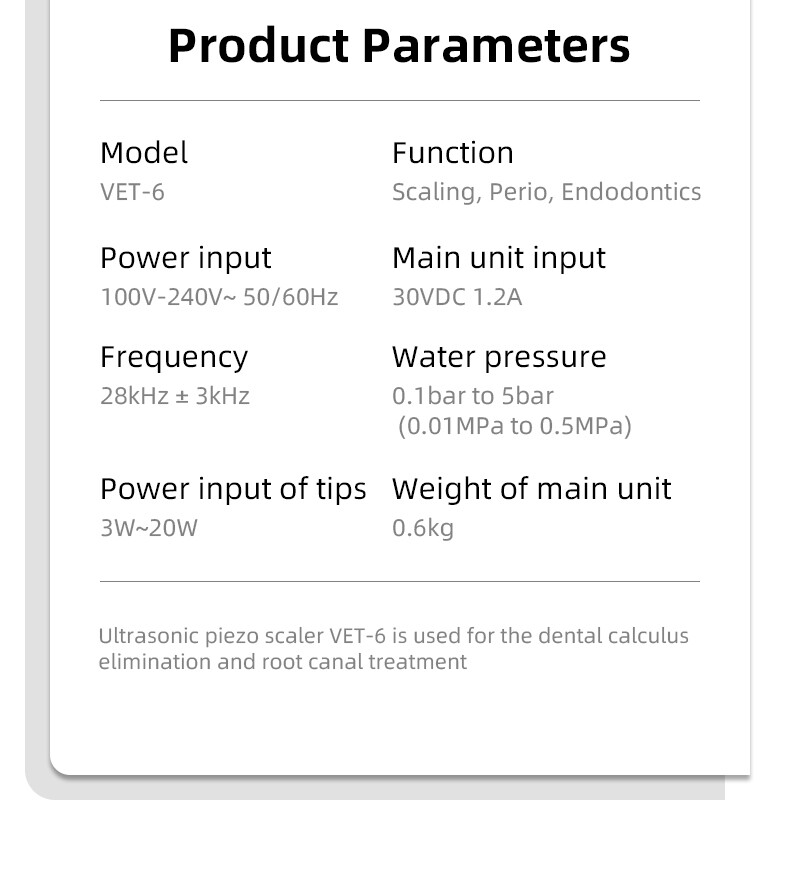Viewport: 800px width, 870px height.
Task: Click the divider line below the heading
Action: click(399, 101)
